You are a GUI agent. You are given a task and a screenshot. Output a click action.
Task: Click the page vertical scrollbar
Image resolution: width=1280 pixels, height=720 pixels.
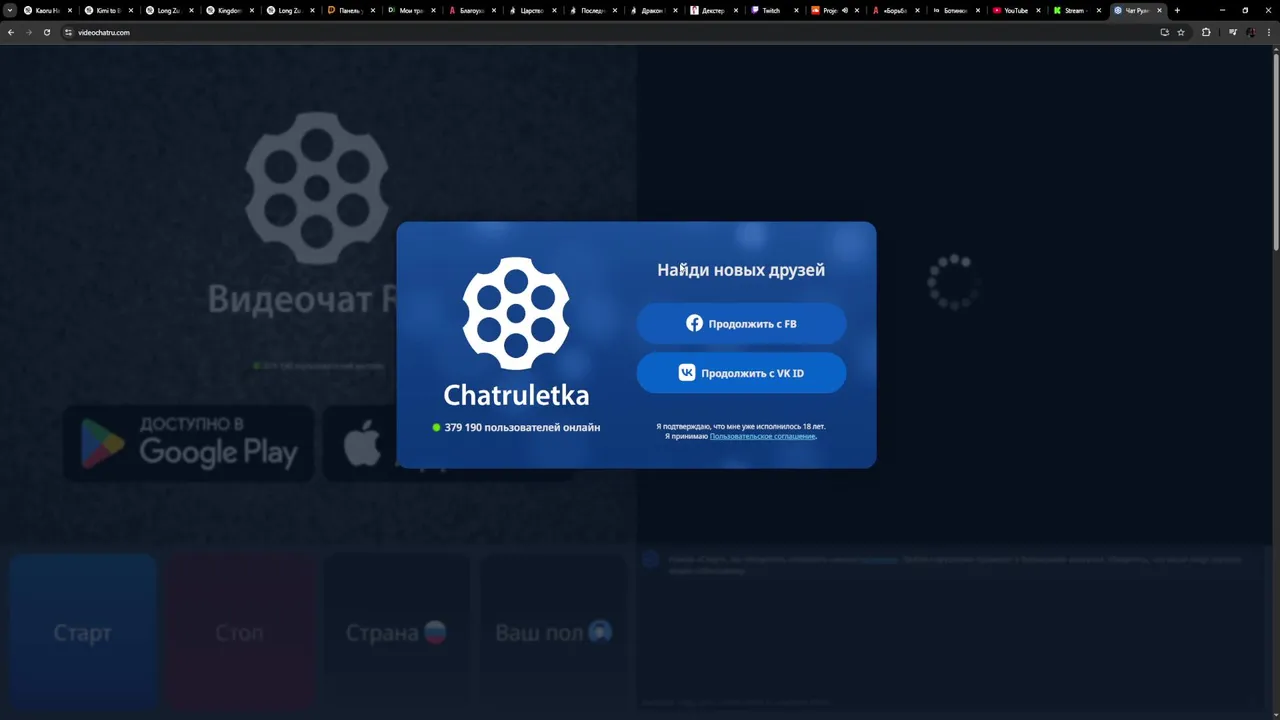coord(1275,150)
